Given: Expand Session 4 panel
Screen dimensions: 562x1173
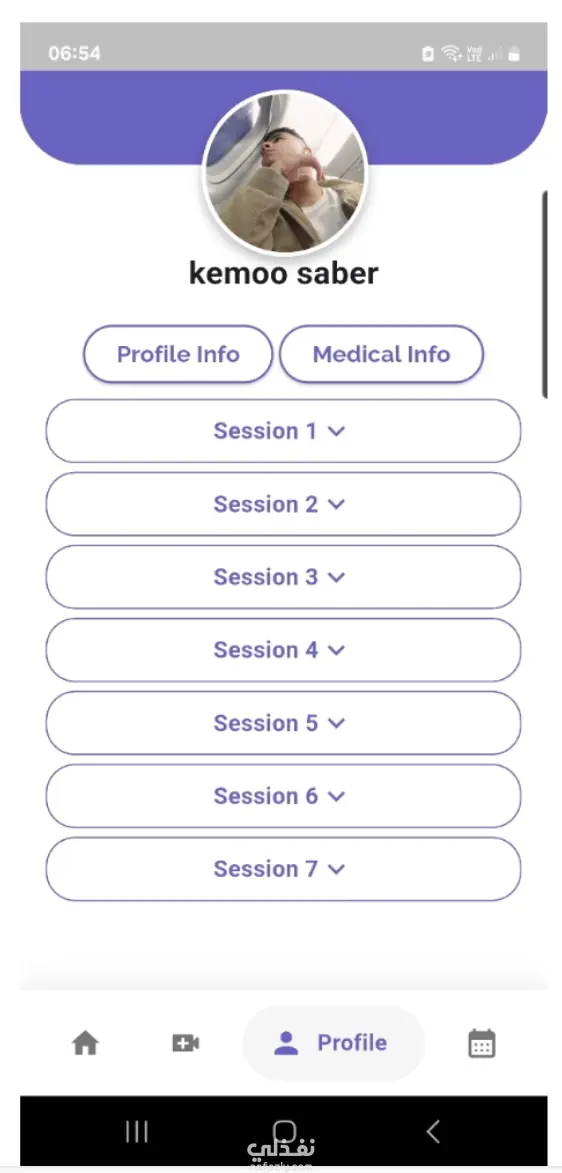Looking at the screenshot, I should (x=284, y=650).
